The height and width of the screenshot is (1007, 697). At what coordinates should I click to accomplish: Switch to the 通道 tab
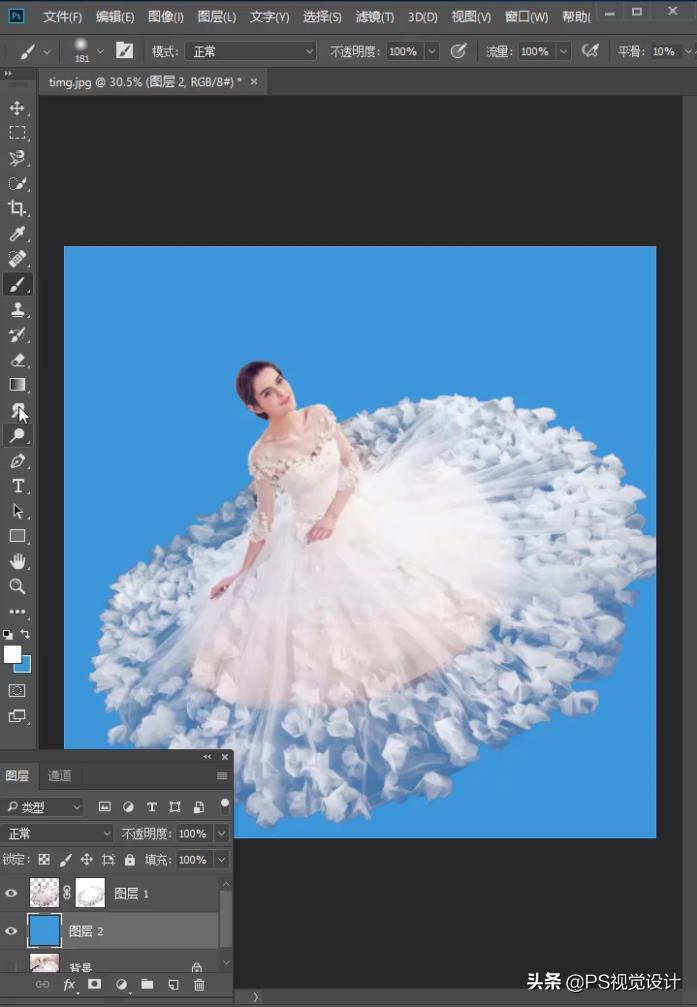[x=59, y=776]
